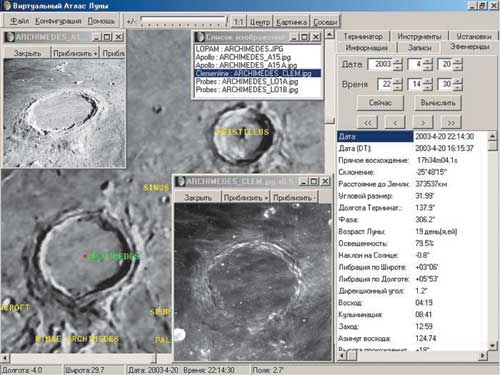This screenshot has width=500, height=375.
Task: Click Закрыть in the ARCHIMEDES_A15 window
Action: point(27,53)
